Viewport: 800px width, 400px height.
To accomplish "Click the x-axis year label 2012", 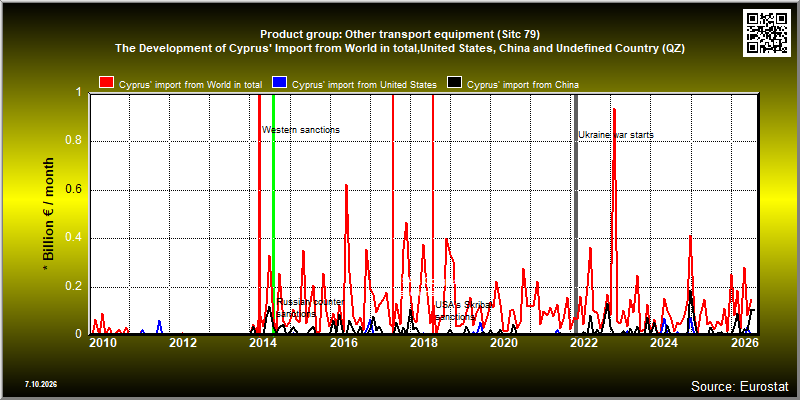I will pos(183,342).
